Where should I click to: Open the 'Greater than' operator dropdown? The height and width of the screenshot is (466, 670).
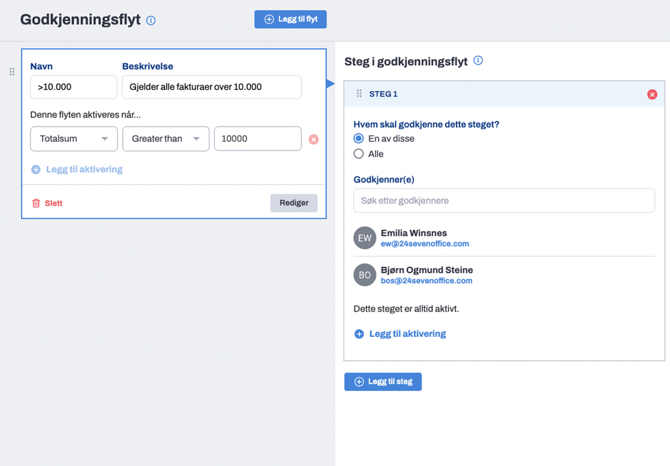(165, 139)
